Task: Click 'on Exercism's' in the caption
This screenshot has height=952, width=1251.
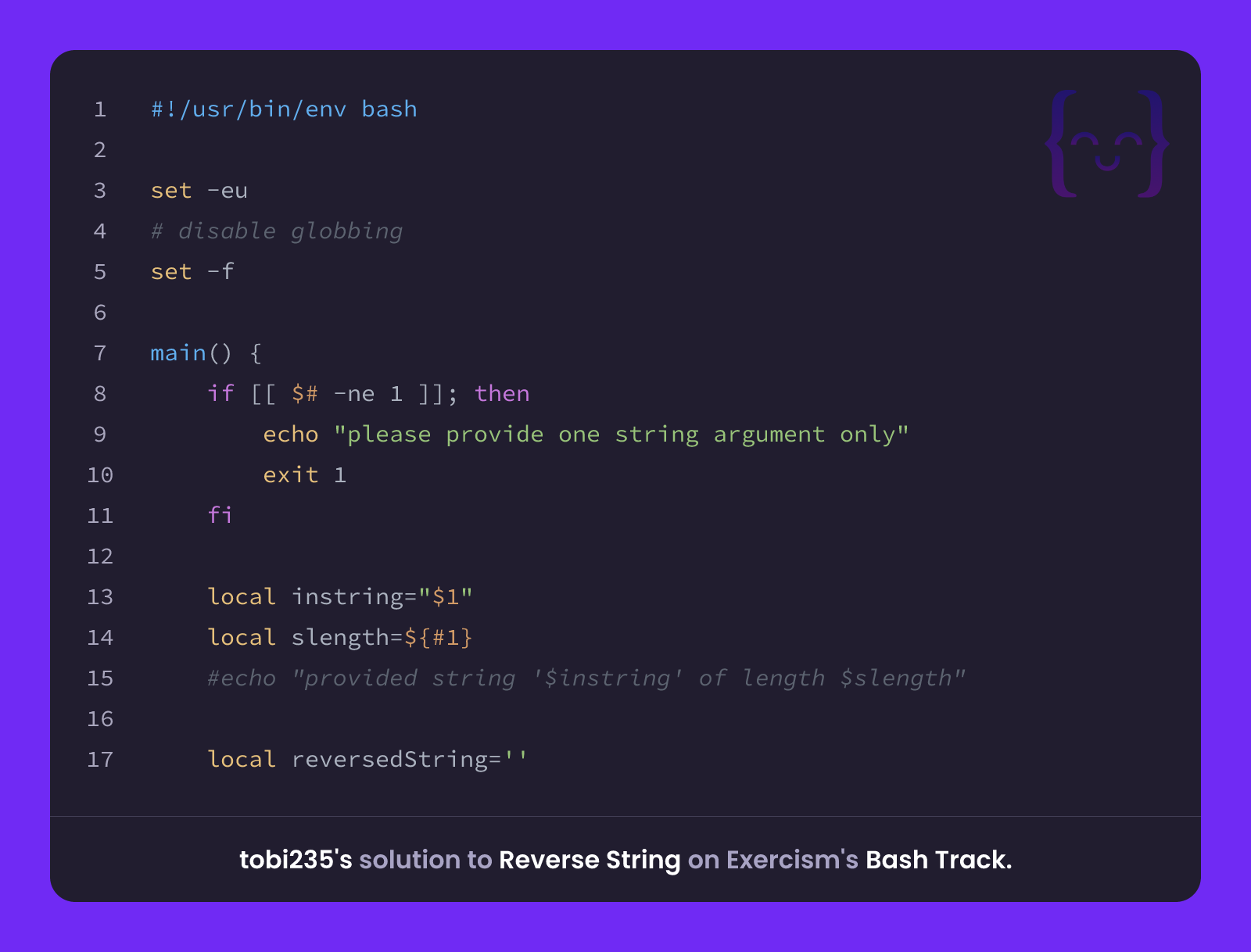Action: 773,860
